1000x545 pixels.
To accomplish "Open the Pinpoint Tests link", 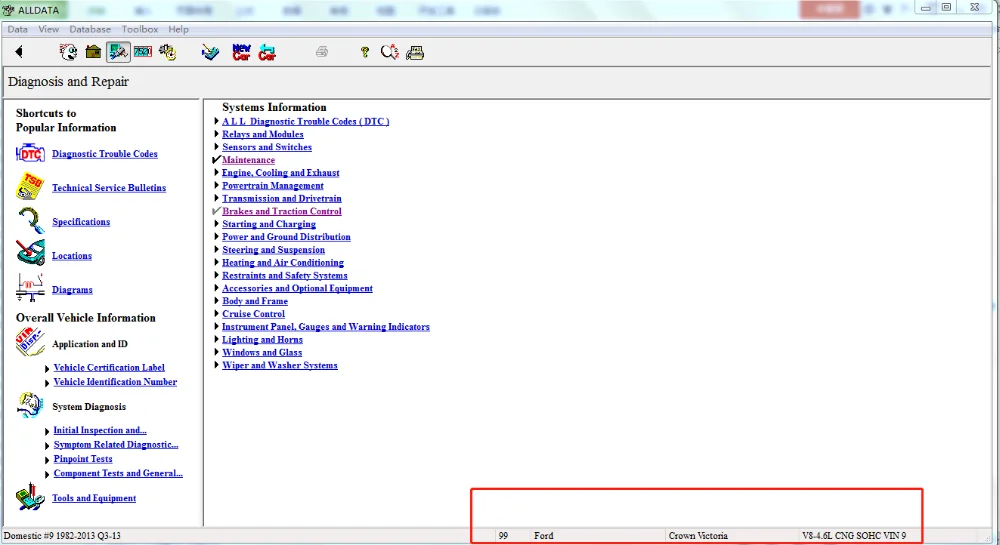I will tap(83, 459).
